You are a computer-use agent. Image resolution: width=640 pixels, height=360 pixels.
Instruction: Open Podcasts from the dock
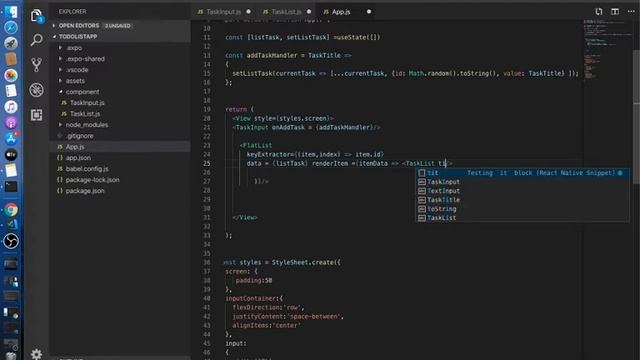tap(11, 123)
